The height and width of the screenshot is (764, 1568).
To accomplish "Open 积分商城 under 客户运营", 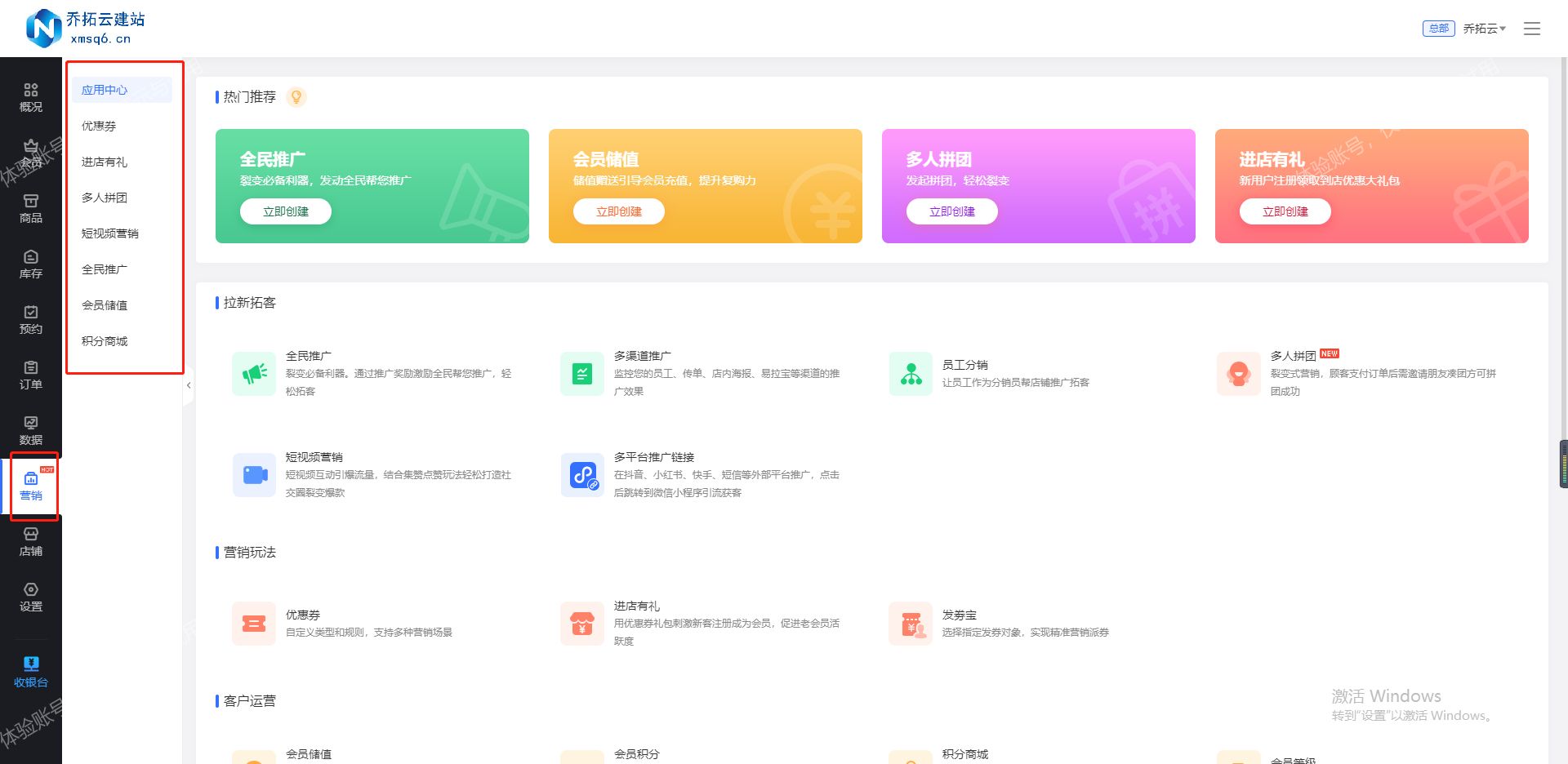I will (x=965, y=754).
